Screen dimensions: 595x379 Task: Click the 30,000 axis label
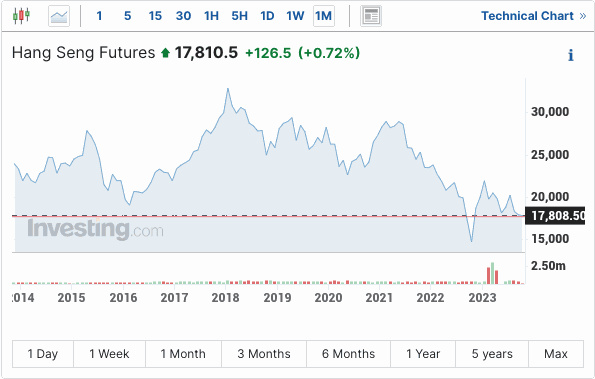point(550,112)
